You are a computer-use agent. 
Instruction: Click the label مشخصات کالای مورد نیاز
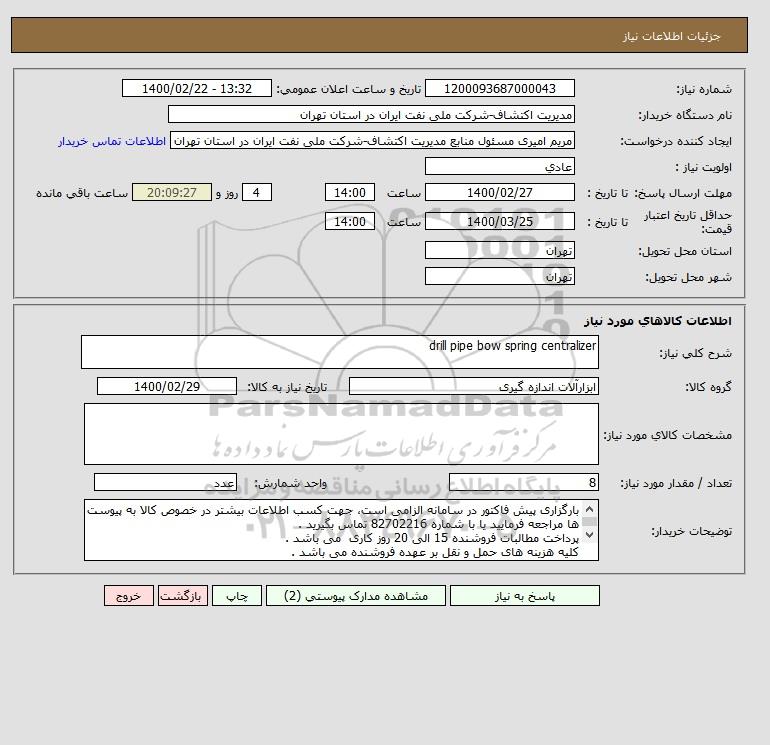pyautogui.click(x=668, y=435)
